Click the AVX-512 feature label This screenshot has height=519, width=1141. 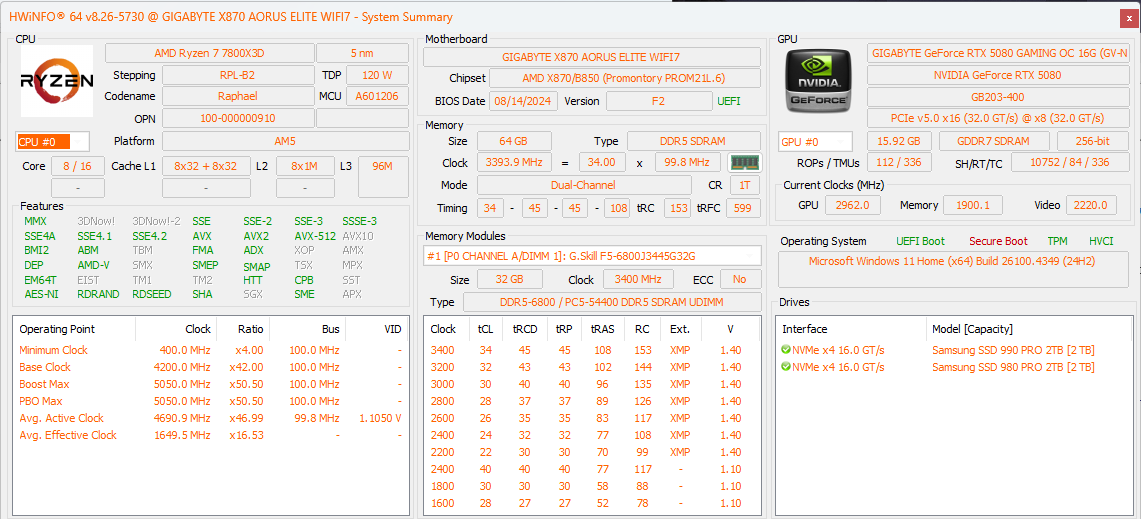tap(315, 237)
